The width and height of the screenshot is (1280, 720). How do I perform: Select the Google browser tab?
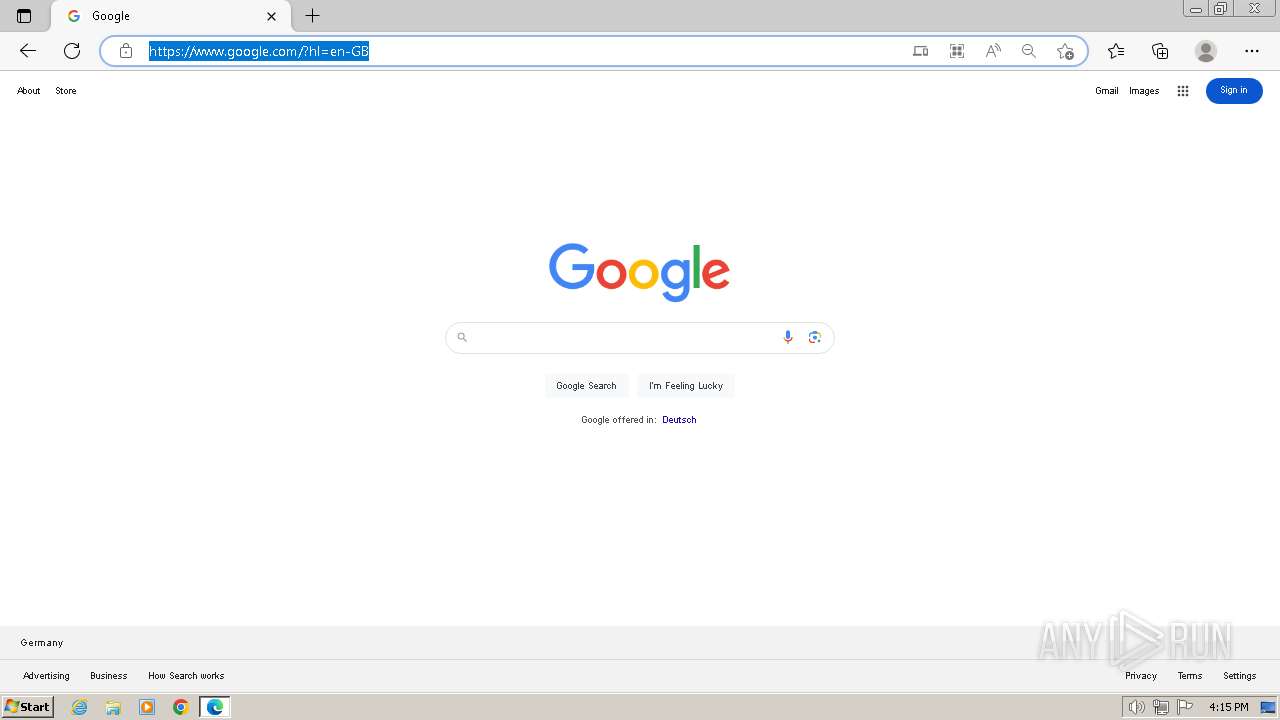pyautogui.click(x=171, y=16)
